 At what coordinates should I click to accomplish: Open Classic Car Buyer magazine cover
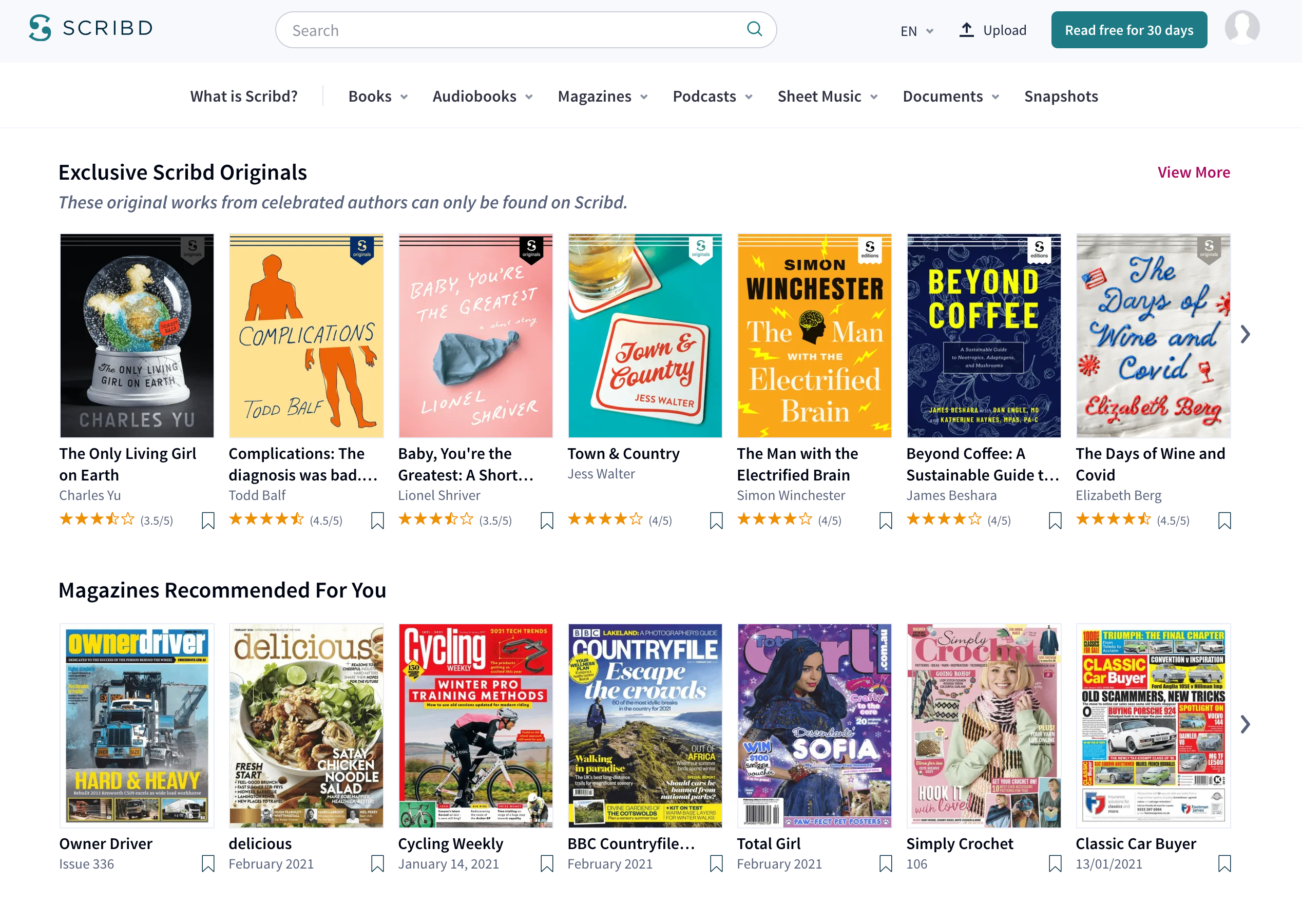pyautogui.click(x=1154, y=725)
